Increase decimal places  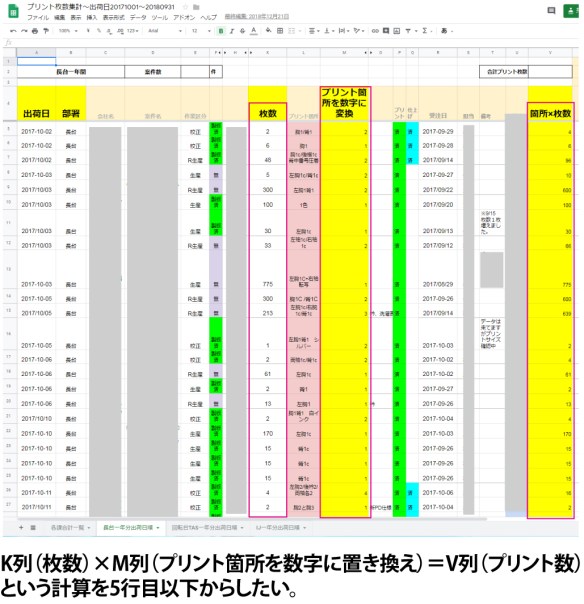coord(120,31)
